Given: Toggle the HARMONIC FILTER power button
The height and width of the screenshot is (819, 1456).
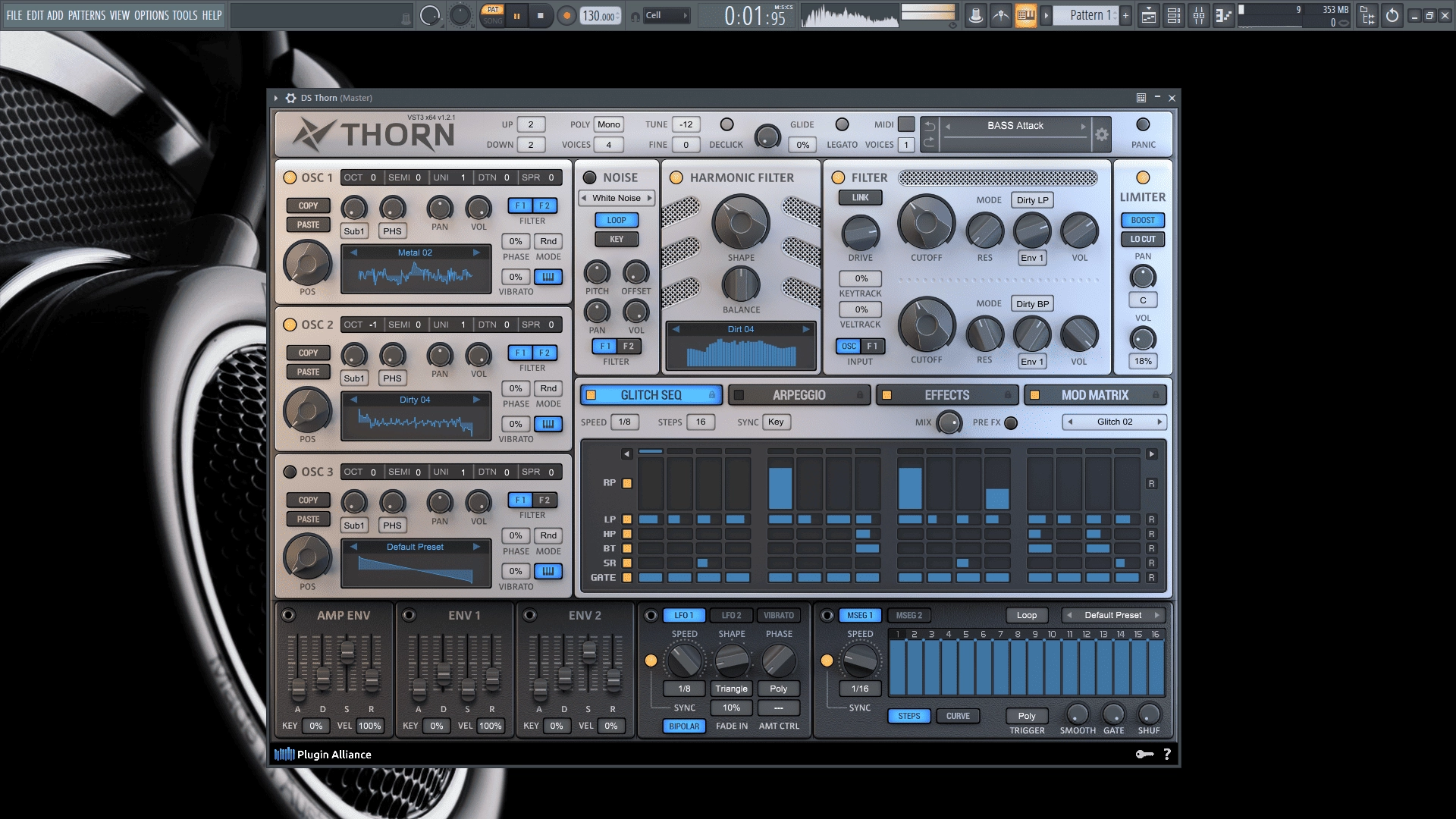Looking at the screenshot, I should 676,177.
